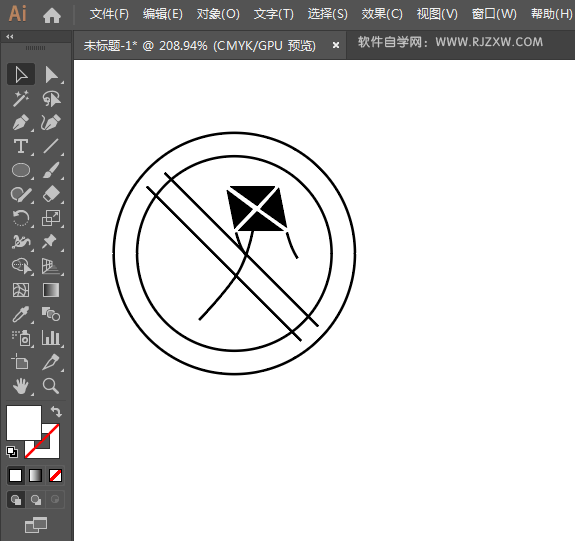The width and height of the screenshot is (575, 541).
Task: Open the 效果(C) menu
Action: [382, 15]
